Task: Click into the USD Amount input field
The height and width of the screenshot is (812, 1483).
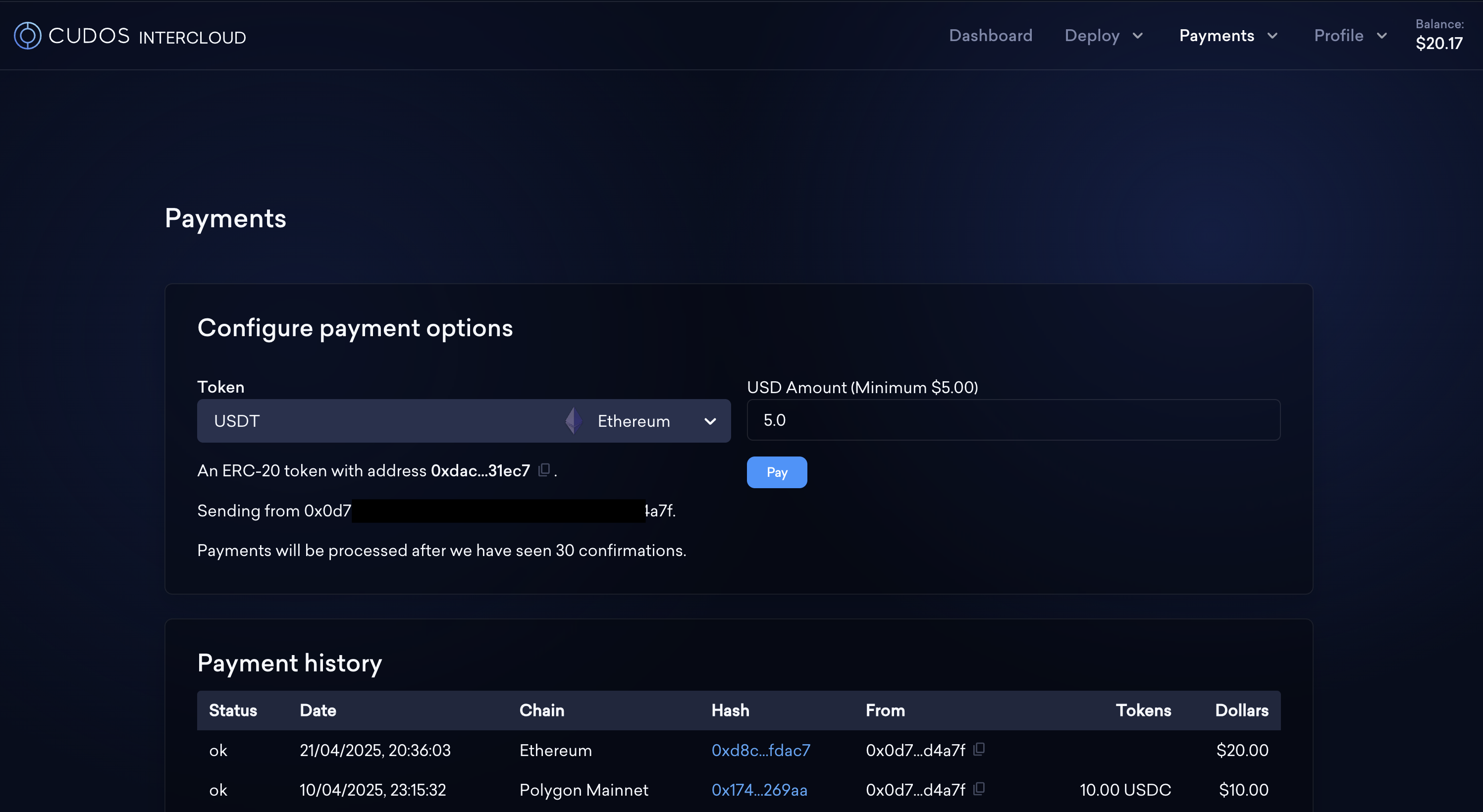Action: (1013, 420)
